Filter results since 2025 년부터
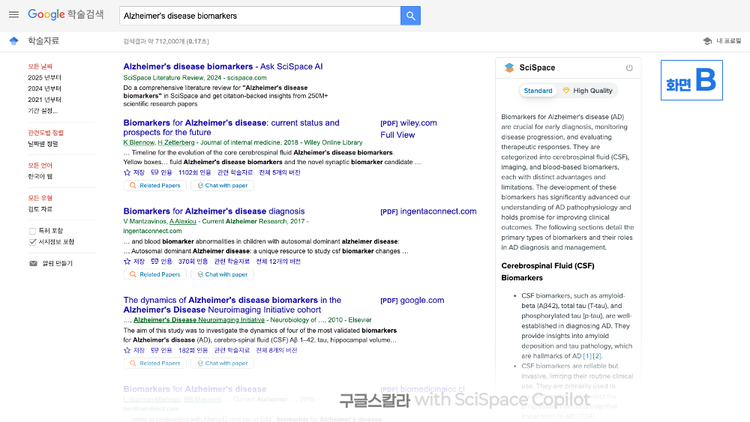Screen dimensions: 750x422 [x=44, y=78]
